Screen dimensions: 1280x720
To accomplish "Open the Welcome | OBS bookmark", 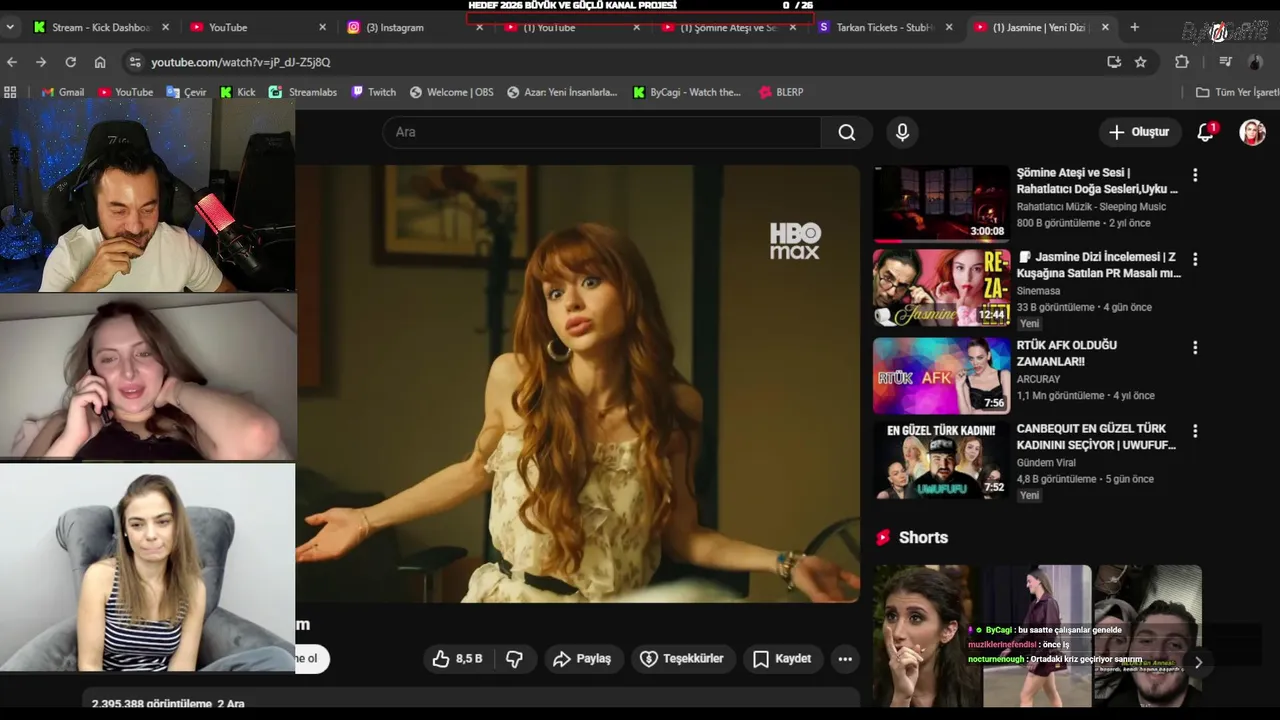I will [451, 92].
